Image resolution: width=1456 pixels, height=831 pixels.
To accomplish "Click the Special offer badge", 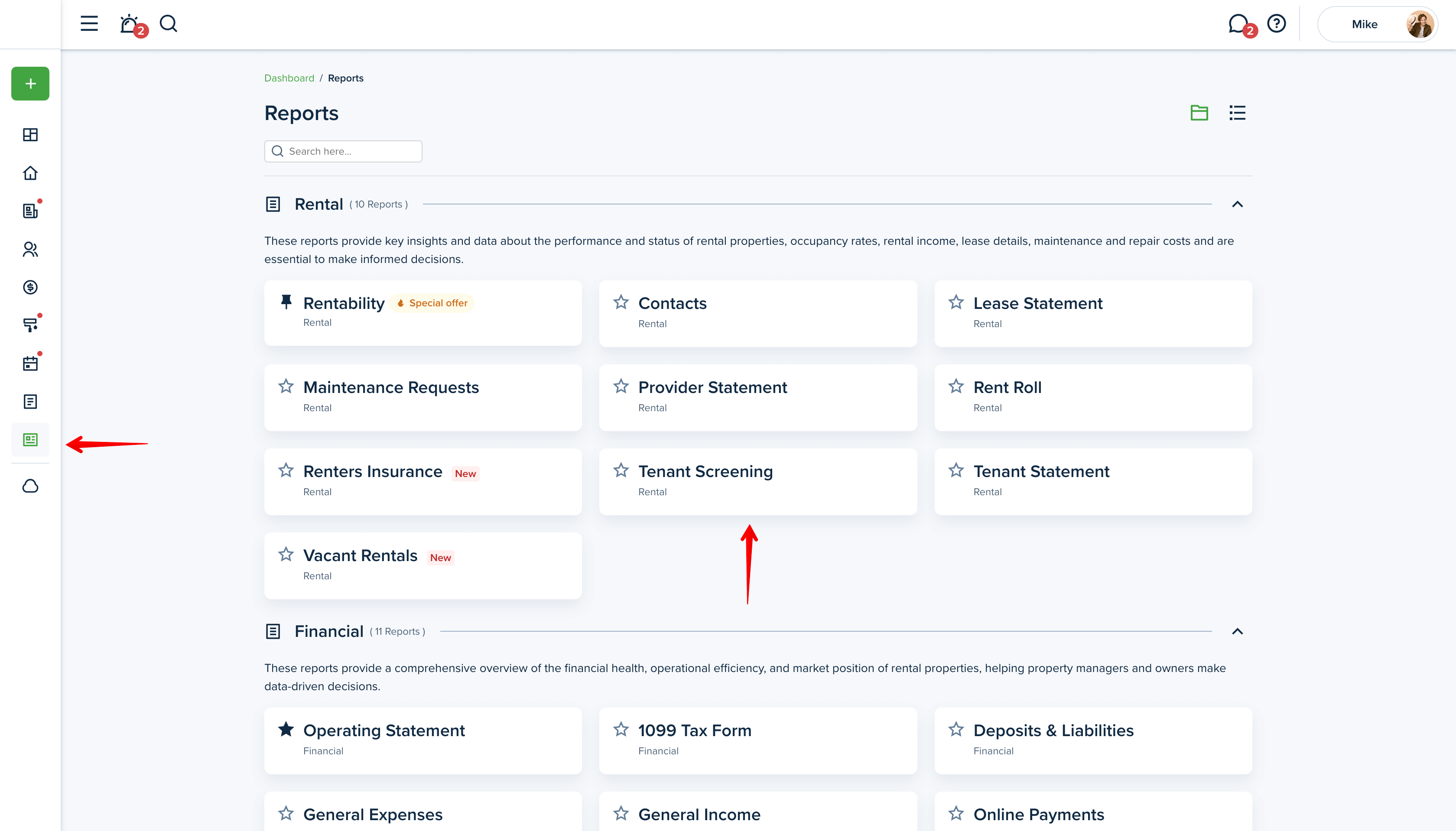I will (432, 303).
